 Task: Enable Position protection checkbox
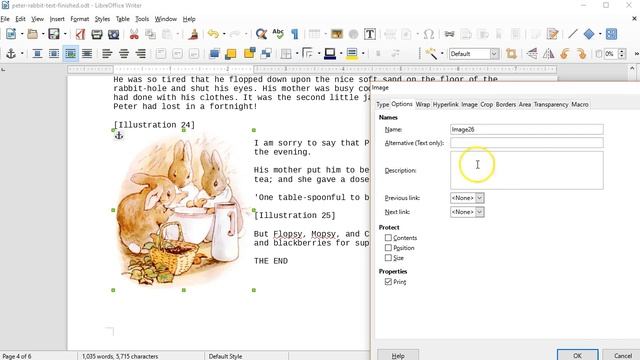point(388,248)
